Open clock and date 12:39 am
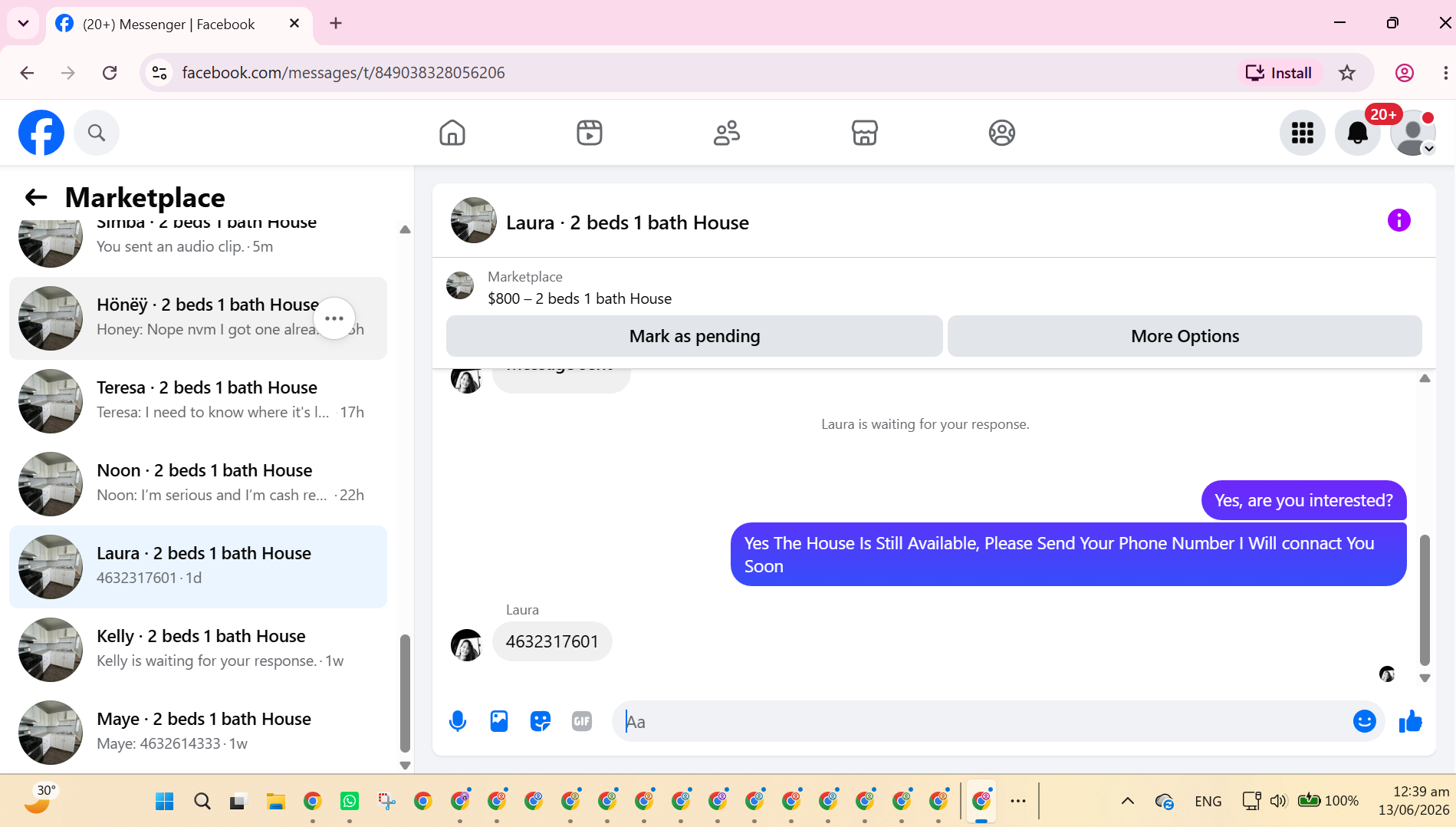 (x=1414, y=801)
